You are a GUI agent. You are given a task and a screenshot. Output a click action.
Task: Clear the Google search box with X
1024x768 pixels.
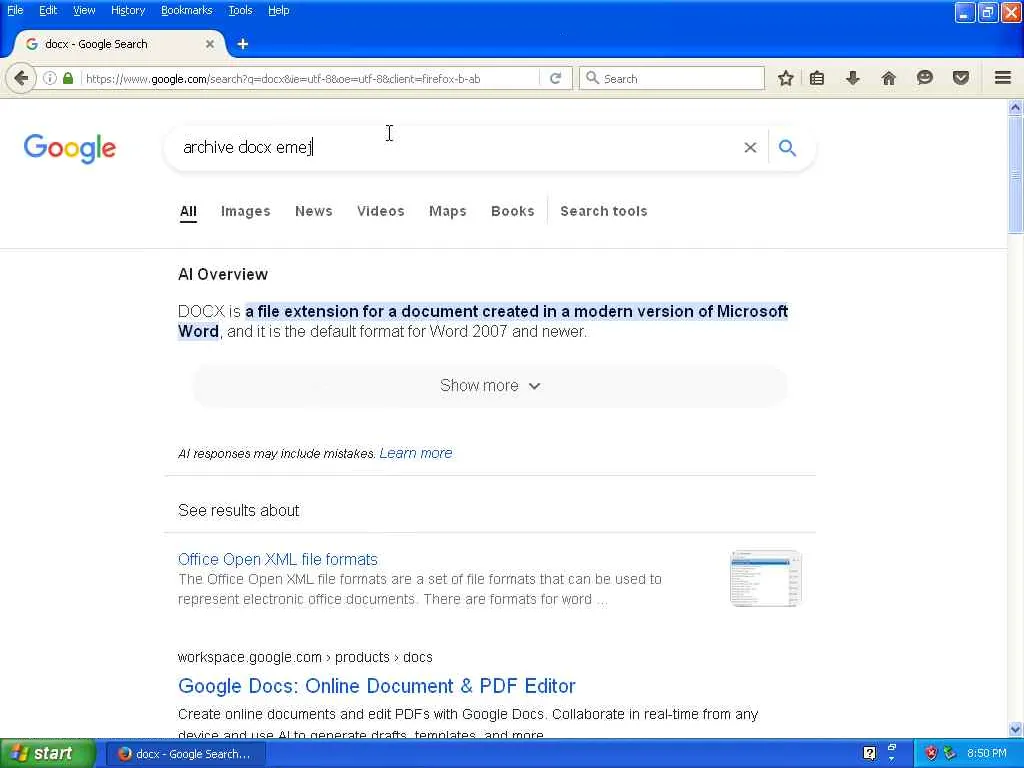pyautogui.click(x=750, y=148)
